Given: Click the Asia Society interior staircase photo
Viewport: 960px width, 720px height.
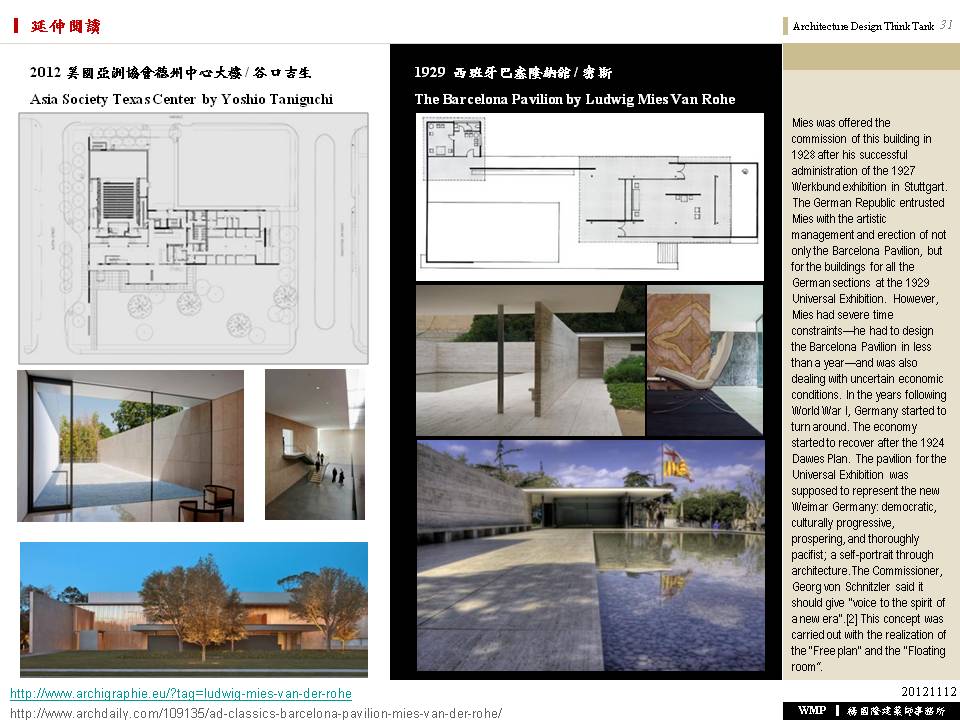Looking at the screenshot, I should click(315, 444).
